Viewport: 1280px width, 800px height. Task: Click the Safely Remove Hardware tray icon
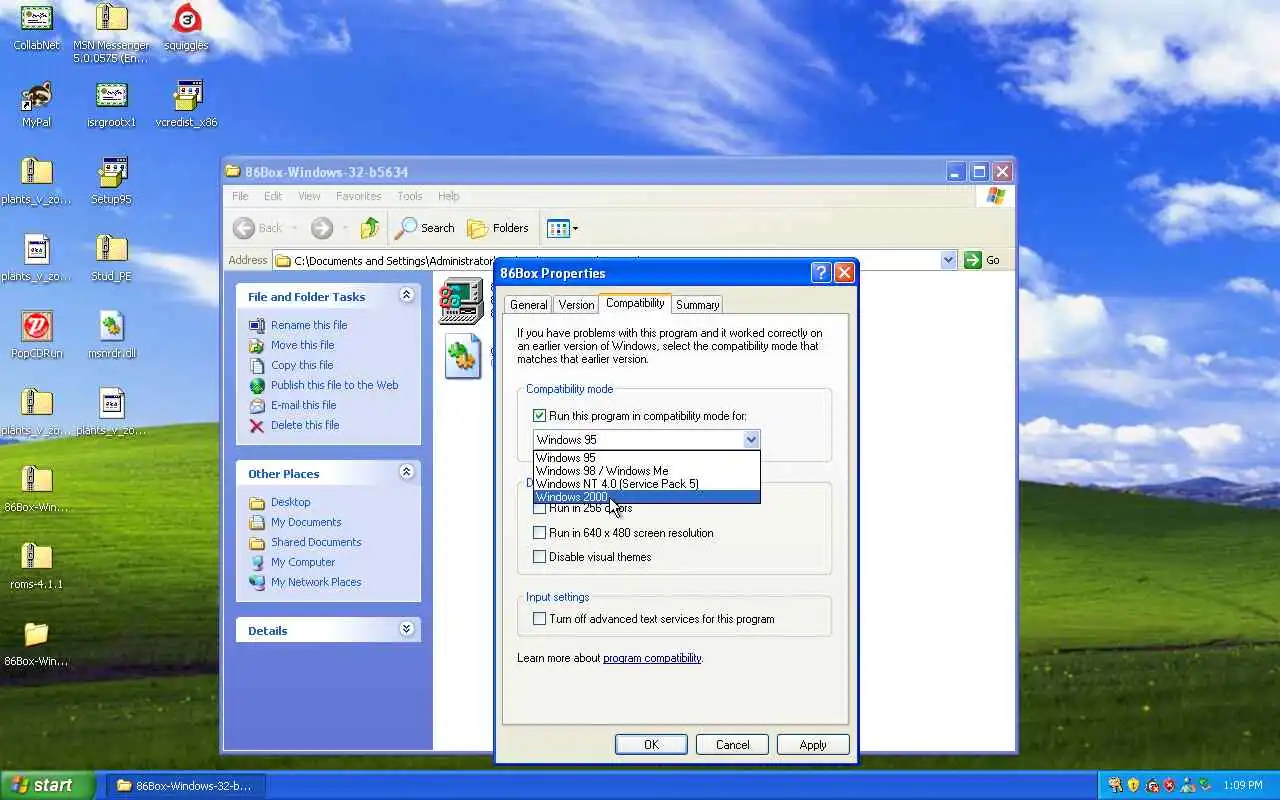click(1205, 785)
